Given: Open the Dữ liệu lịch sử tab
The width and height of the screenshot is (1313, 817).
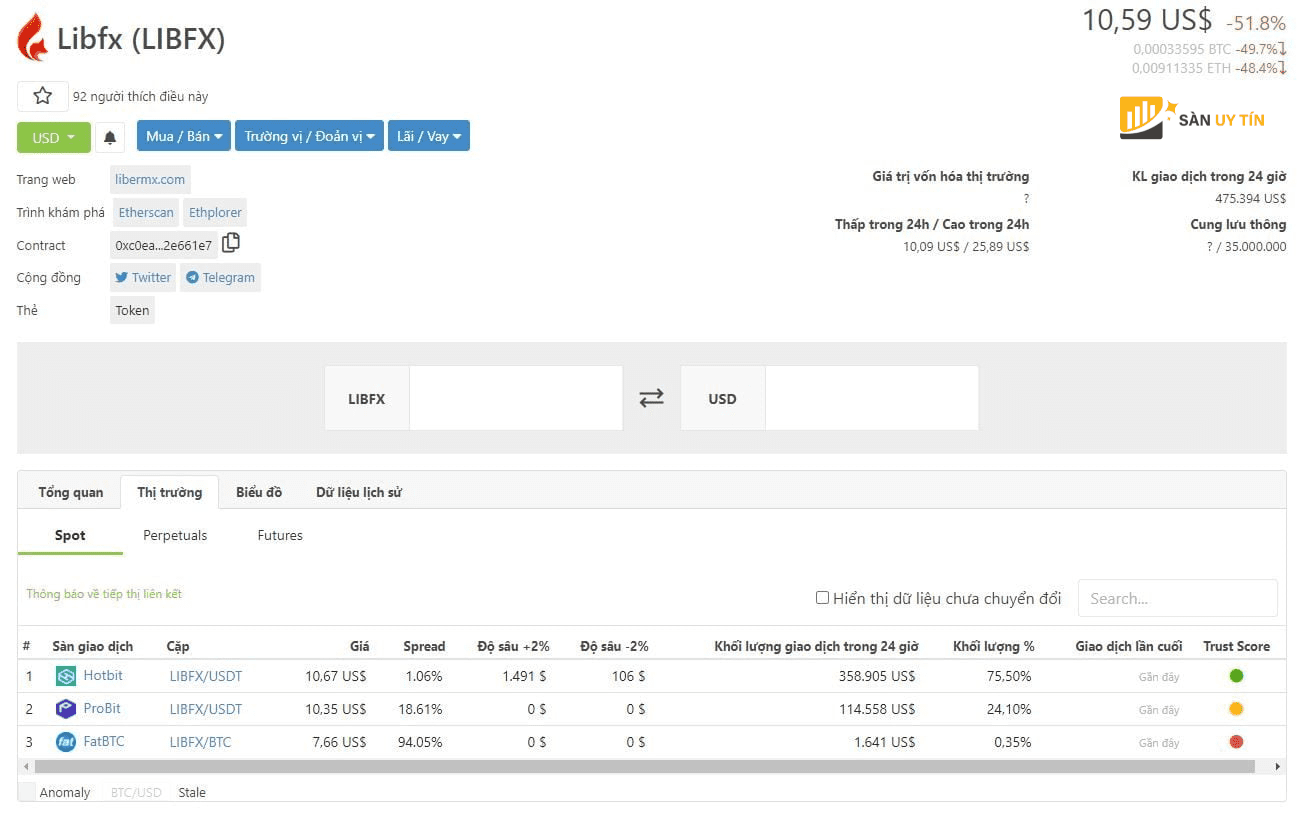Looking at the screenshot, I should tap(359, 492).
